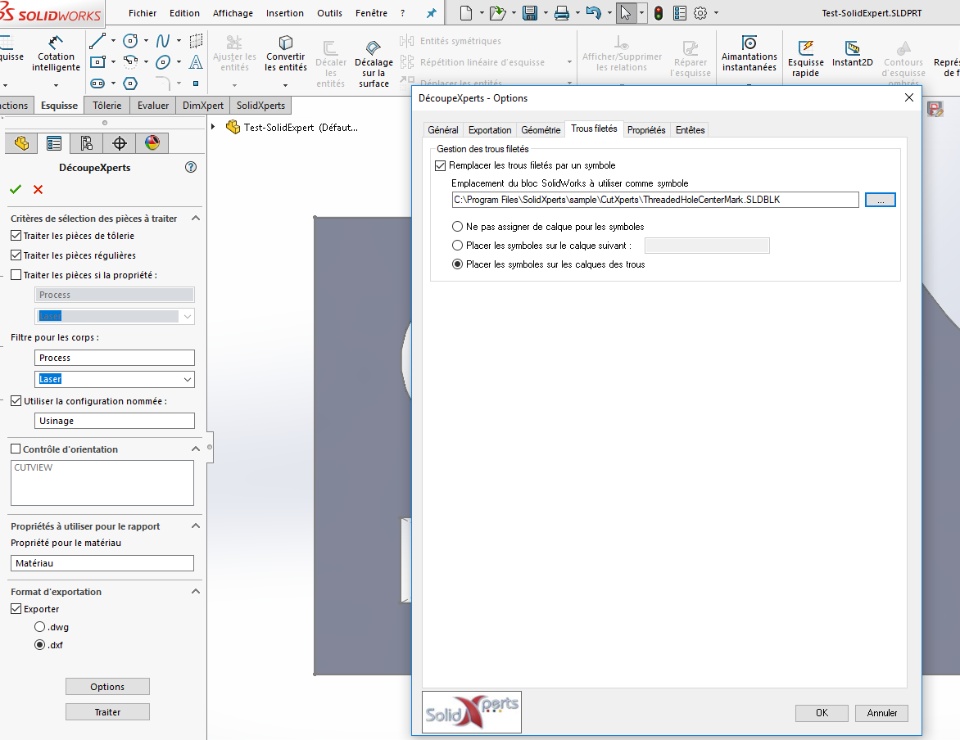Open the DisplayManager color ball tab

[152, 143]
